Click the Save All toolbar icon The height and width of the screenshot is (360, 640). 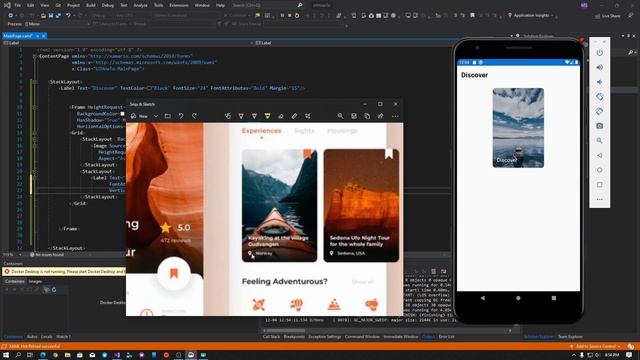58,16
